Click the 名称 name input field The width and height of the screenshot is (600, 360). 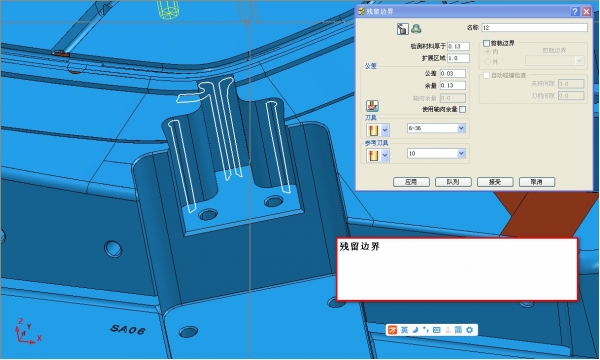pos(534,28)
